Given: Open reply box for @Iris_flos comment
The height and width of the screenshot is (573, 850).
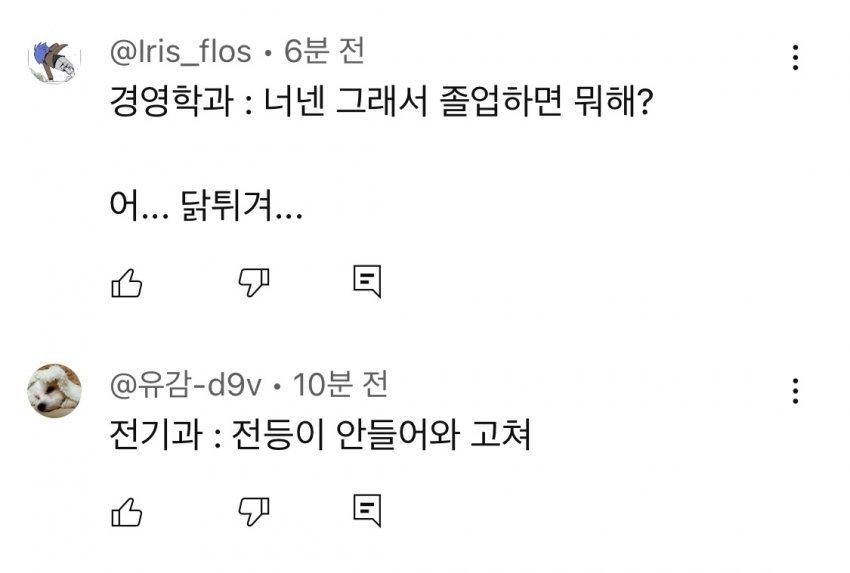Looking at the screenshot, I should [367, 283].
